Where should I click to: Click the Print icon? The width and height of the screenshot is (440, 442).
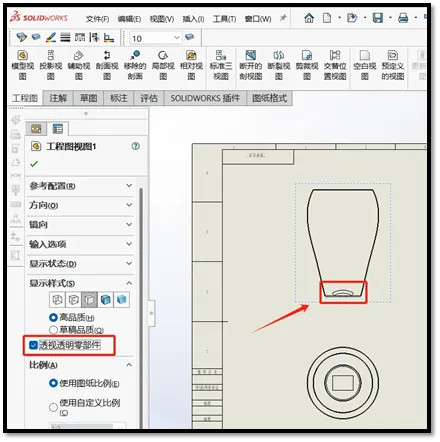403,18
